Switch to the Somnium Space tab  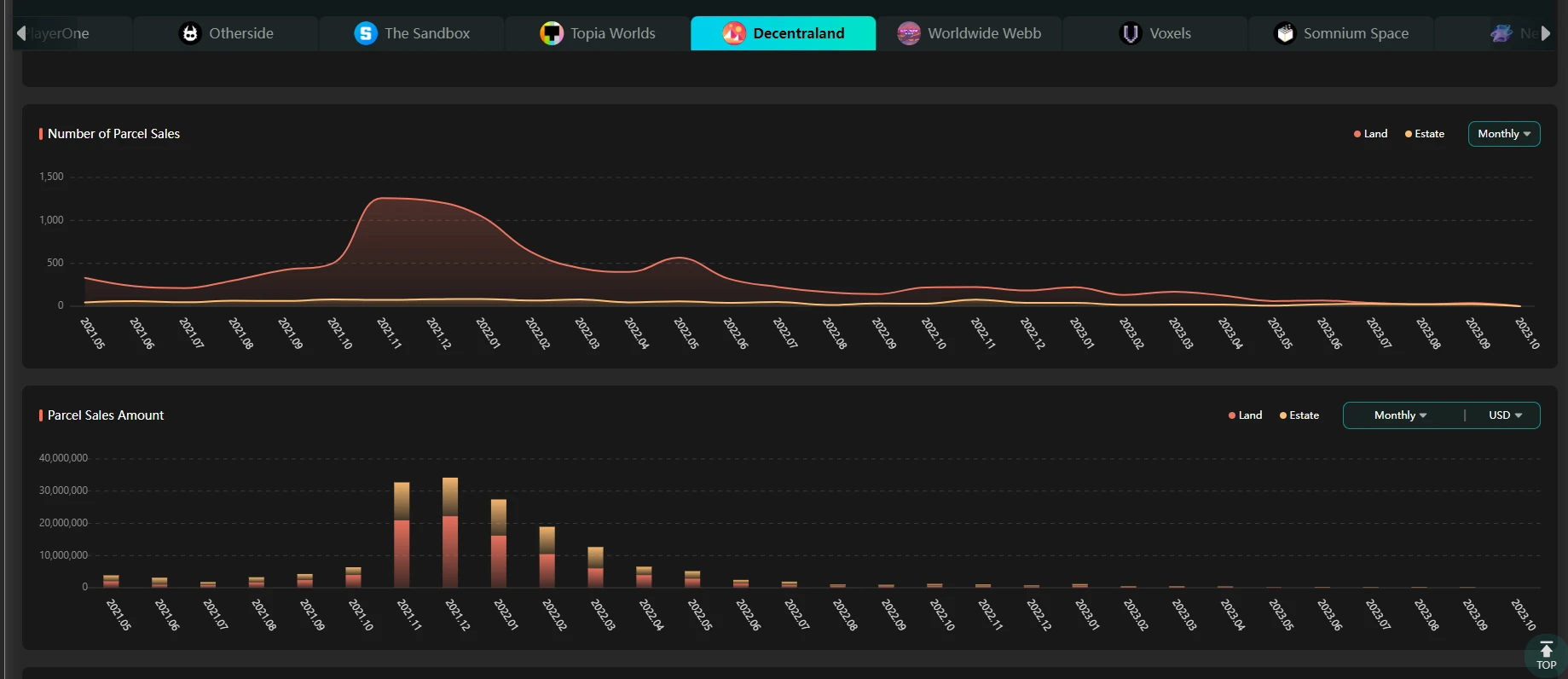tap(1355, 33)
